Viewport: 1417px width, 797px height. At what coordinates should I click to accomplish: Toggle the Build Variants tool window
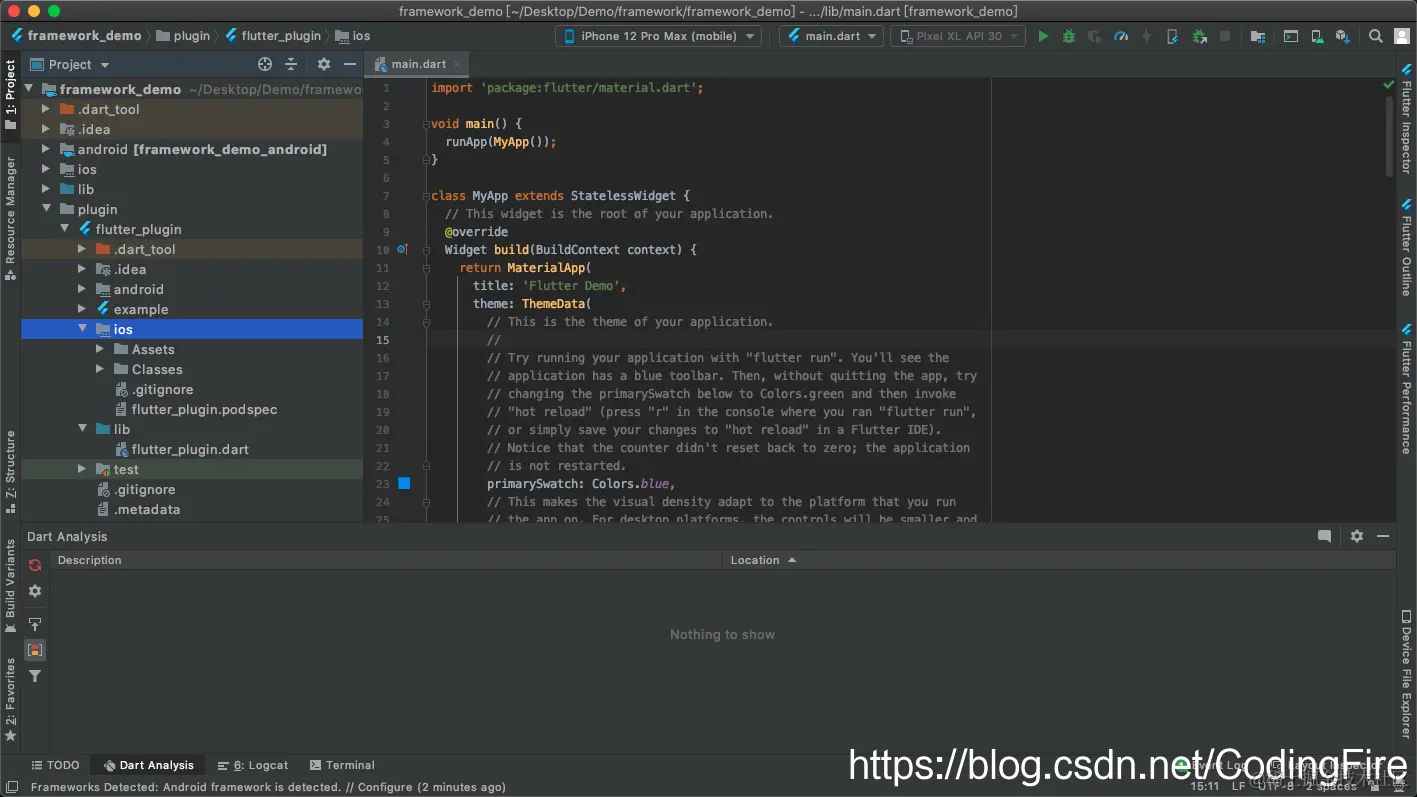click(10, 586)
